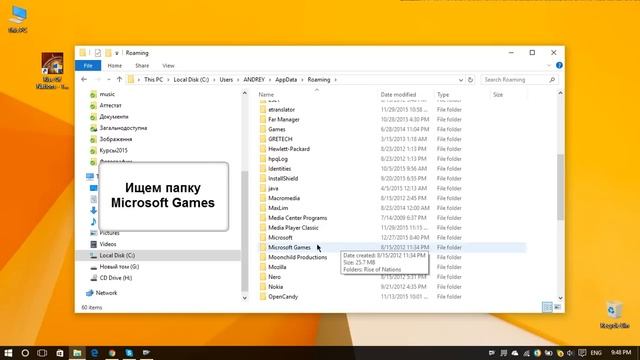Select Документи in navigation pane

coord(114,117)
